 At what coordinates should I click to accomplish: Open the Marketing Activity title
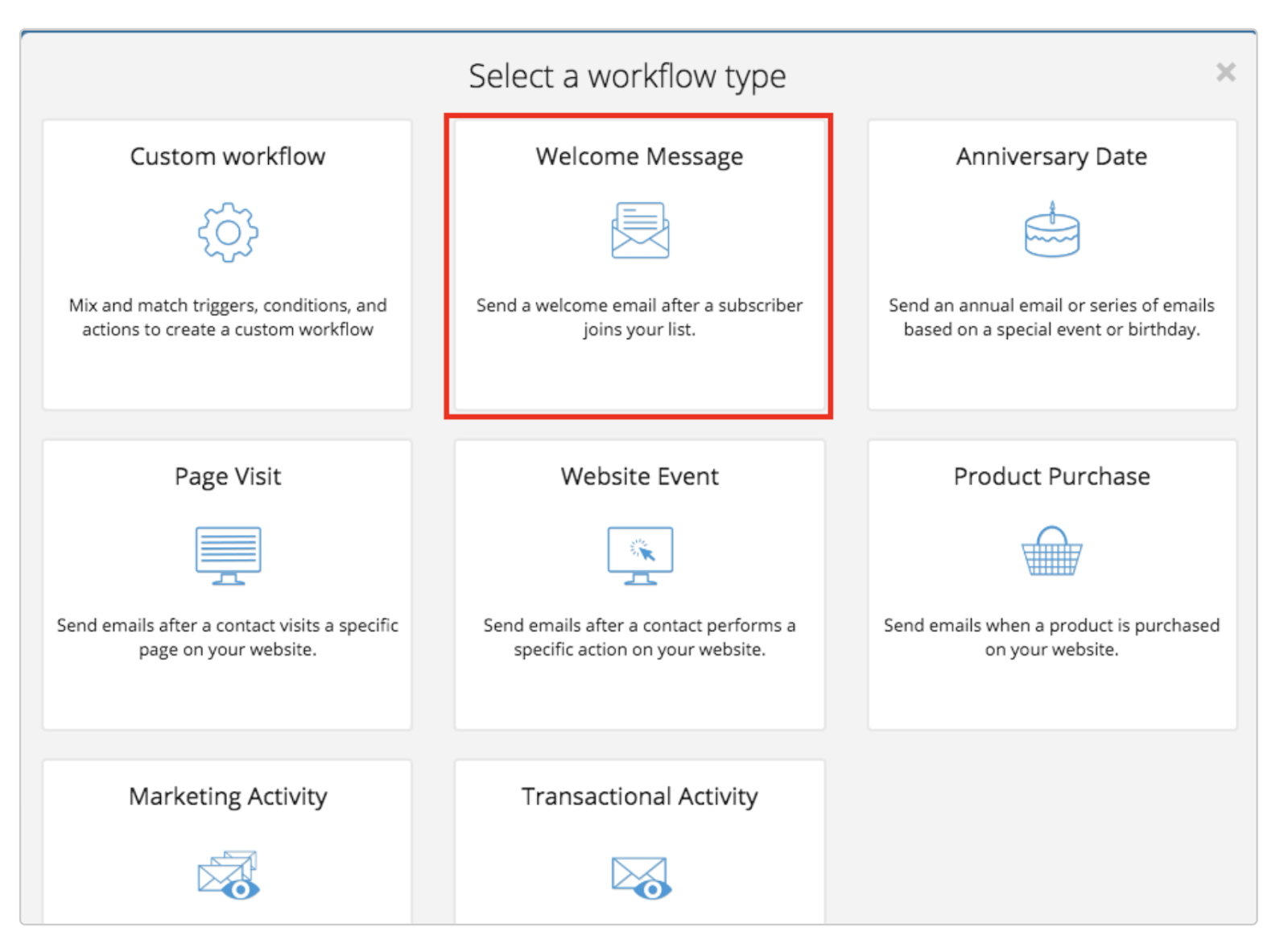click(x=228, y=797)
